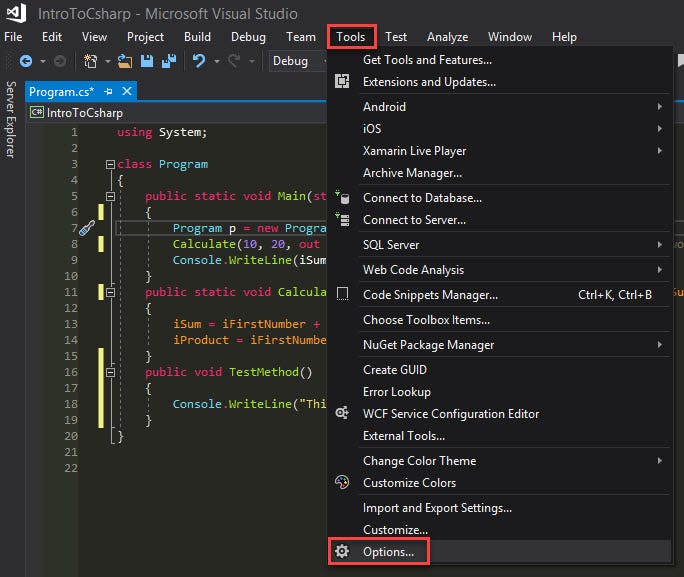Click the Navigate Forward arrow icon

pyautogui.click(x=60, y=61)
